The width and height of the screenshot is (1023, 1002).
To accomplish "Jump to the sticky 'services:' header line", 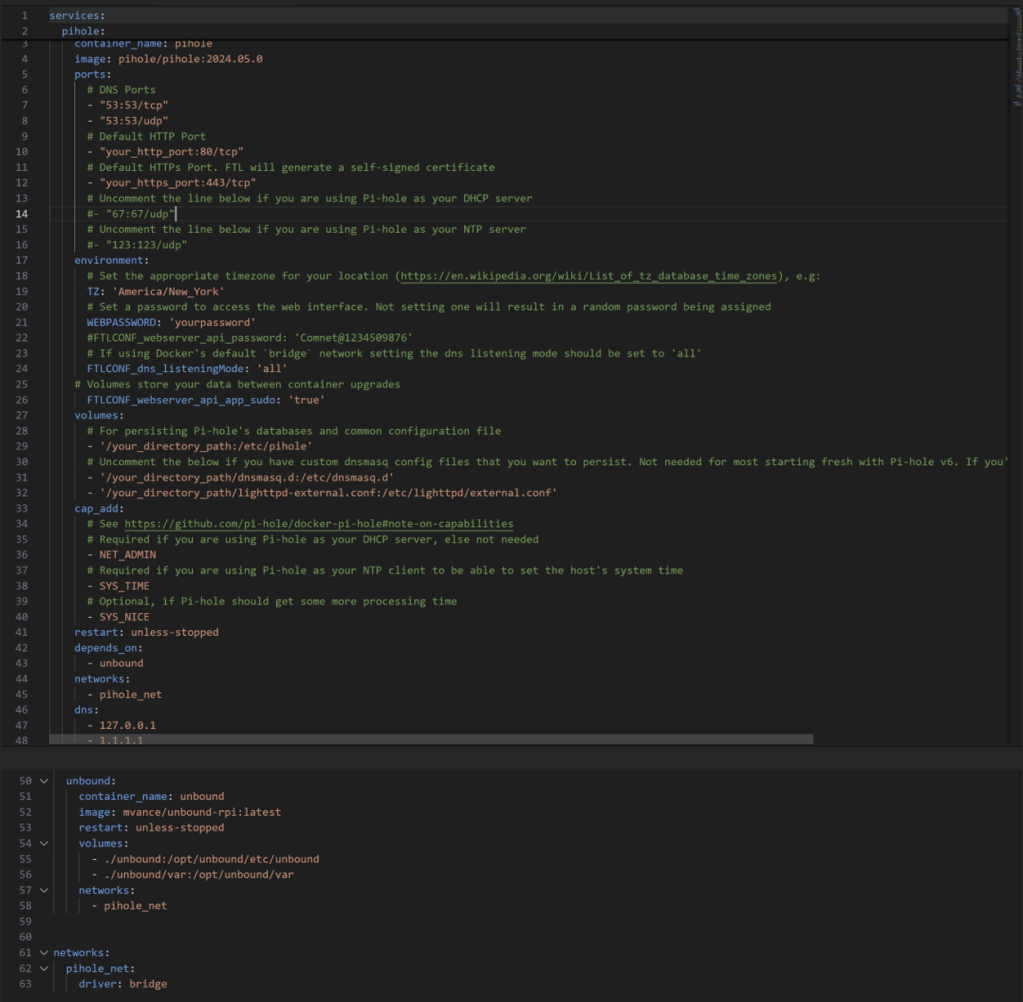I will 76,17.
